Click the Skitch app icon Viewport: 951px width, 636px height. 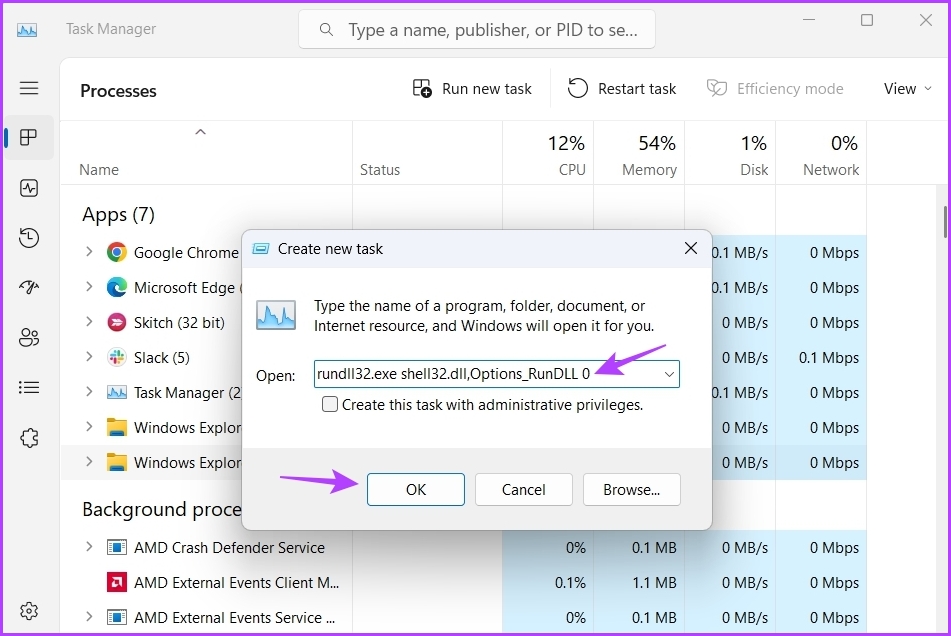(116, 323)
